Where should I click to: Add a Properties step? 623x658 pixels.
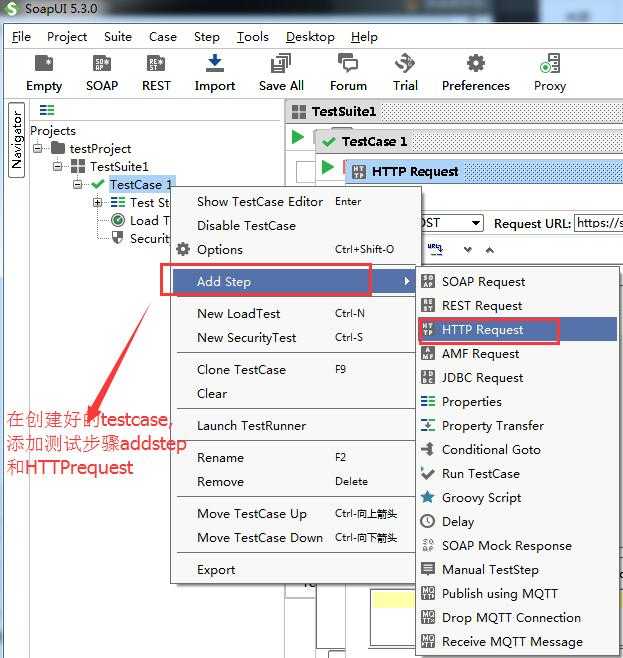click(x=517, y=402)
